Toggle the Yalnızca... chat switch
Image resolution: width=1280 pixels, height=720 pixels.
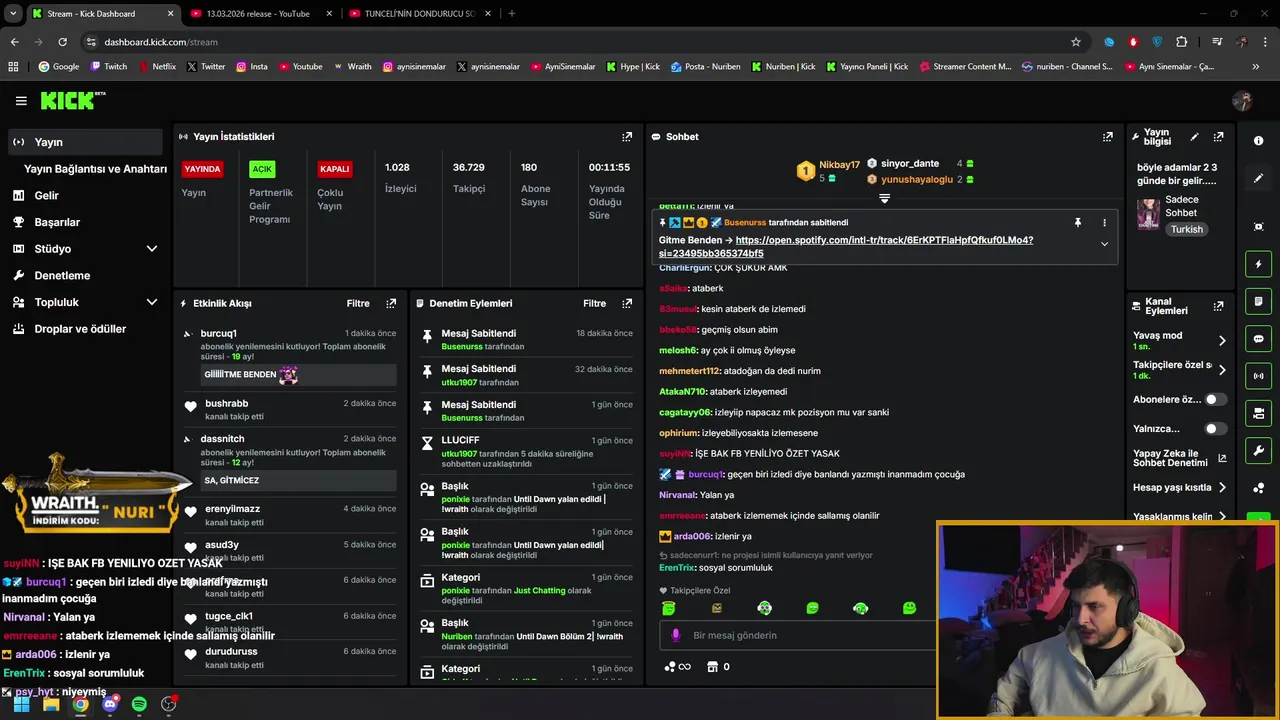click(x=1215, y=428)
